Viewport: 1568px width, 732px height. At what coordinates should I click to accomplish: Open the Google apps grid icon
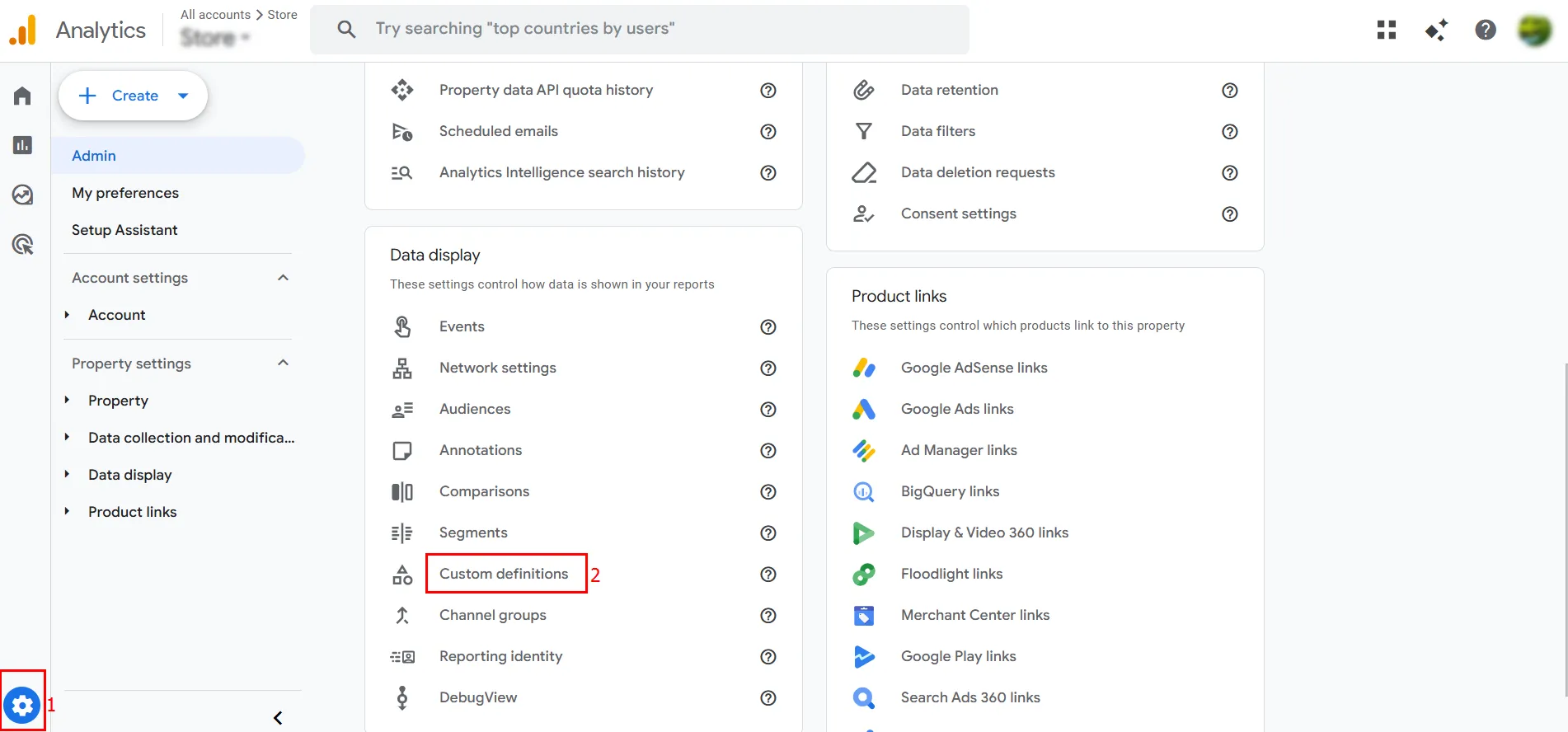pos(1387,30)
